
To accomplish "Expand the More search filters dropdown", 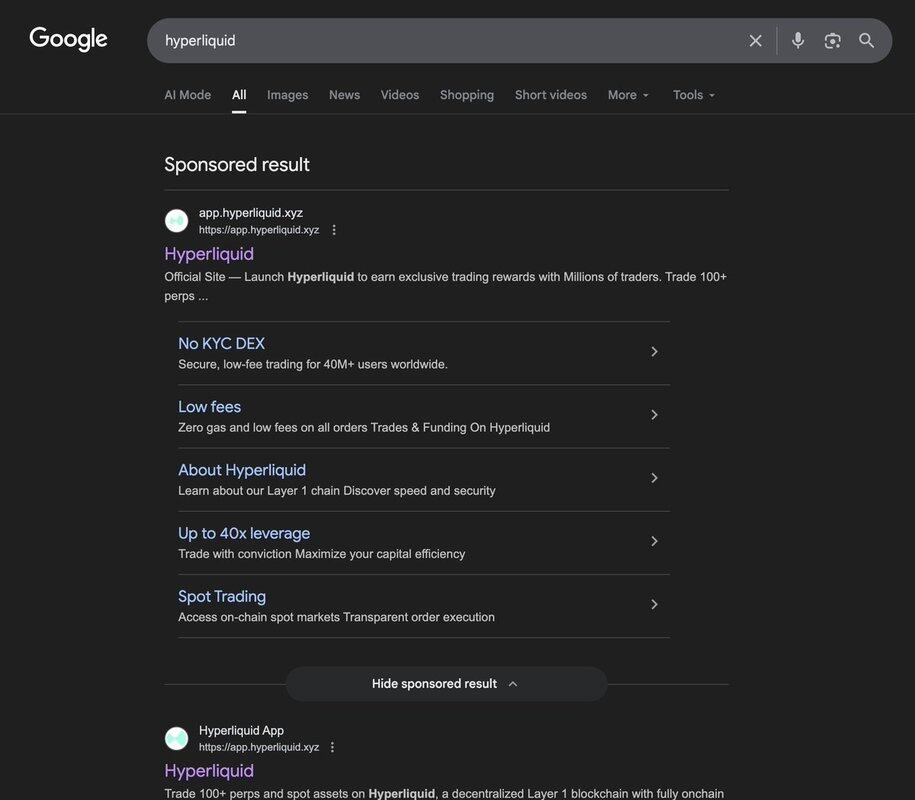I will [x=628, y=95].
